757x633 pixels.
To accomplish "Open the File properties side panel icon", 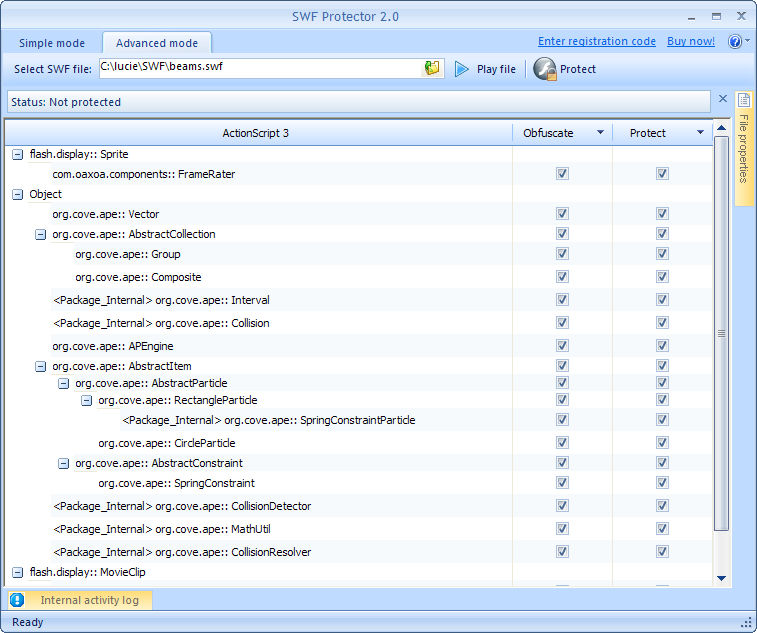I will tap(744, 100).
